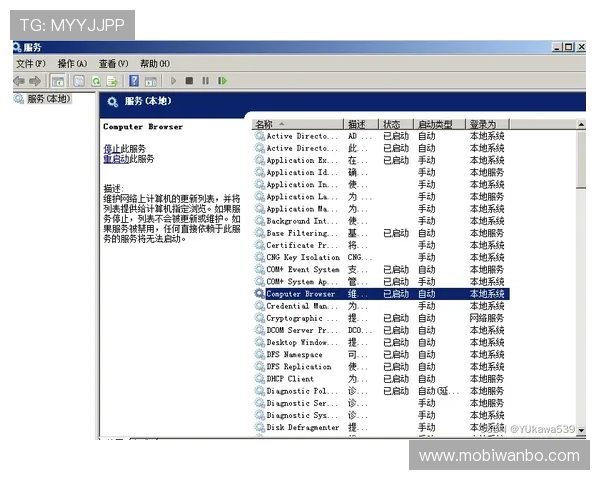600x480 pixels.
Task: Select 服务(本地) in the left tree
Action: point(49,99)
